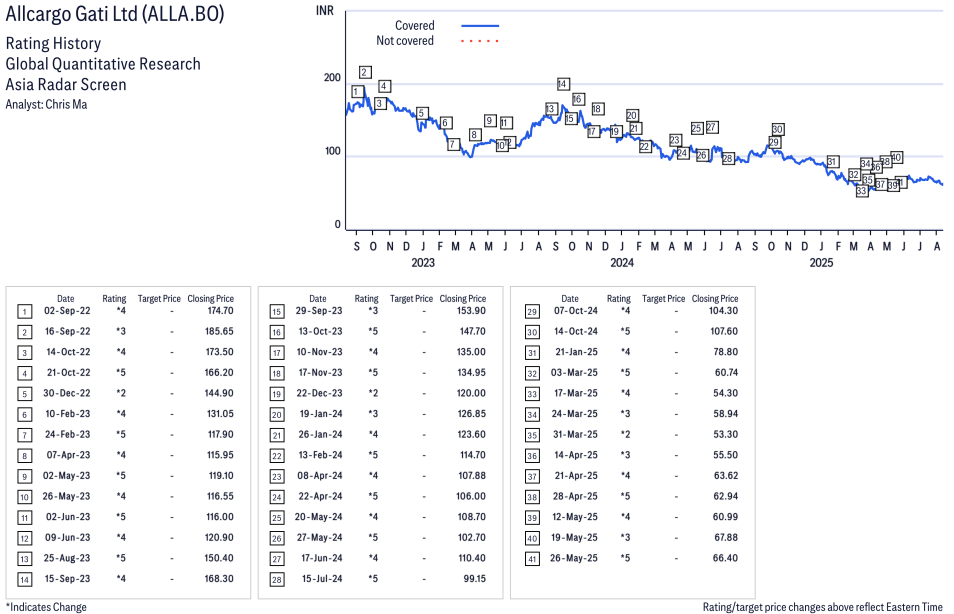Select the 'Covered' legend label
The image size is (954, 614).
[x=414, y=26]
